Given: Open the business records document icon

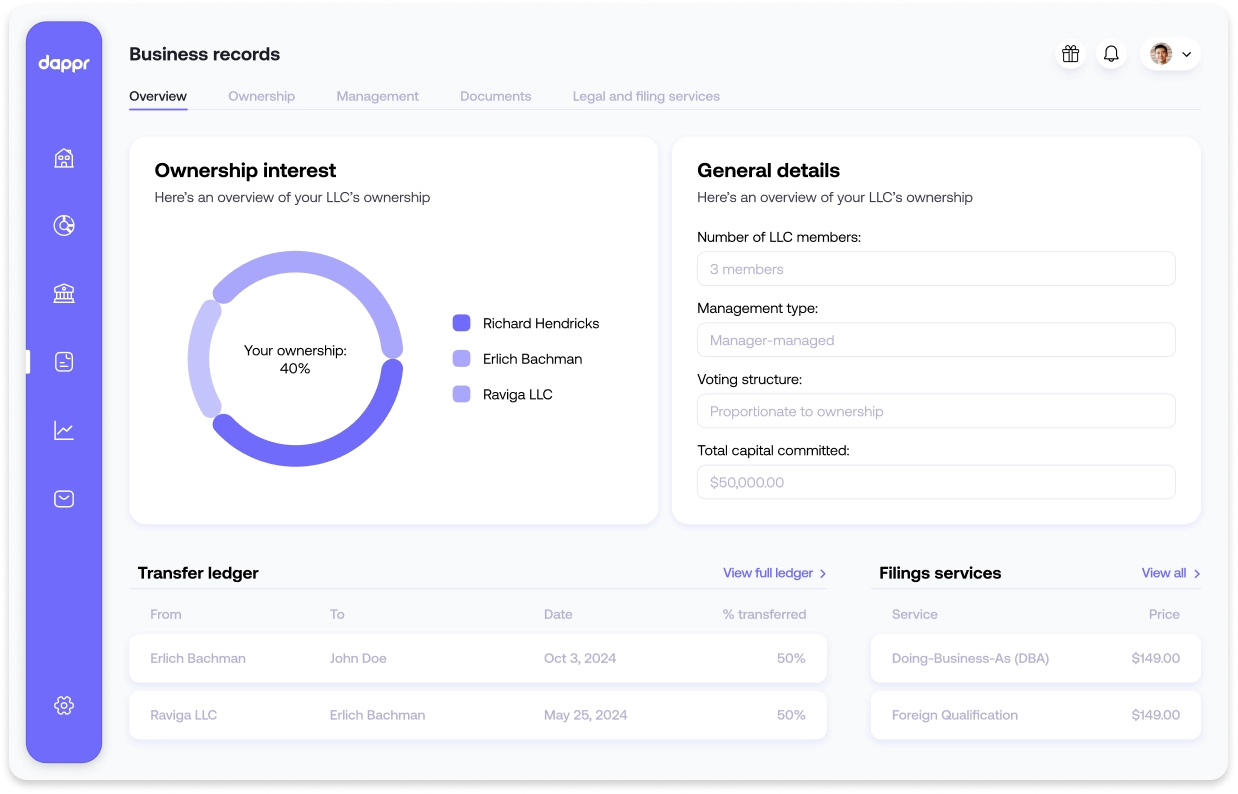Looking at the screenshot, I should pos(64,362).
